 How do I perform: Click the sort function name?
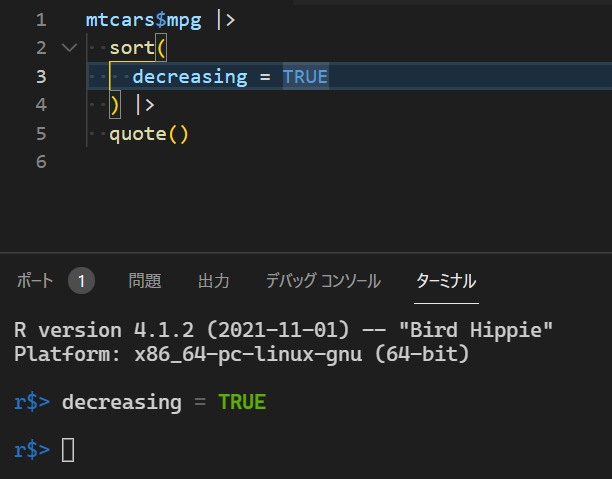click(x=132, y=48)
